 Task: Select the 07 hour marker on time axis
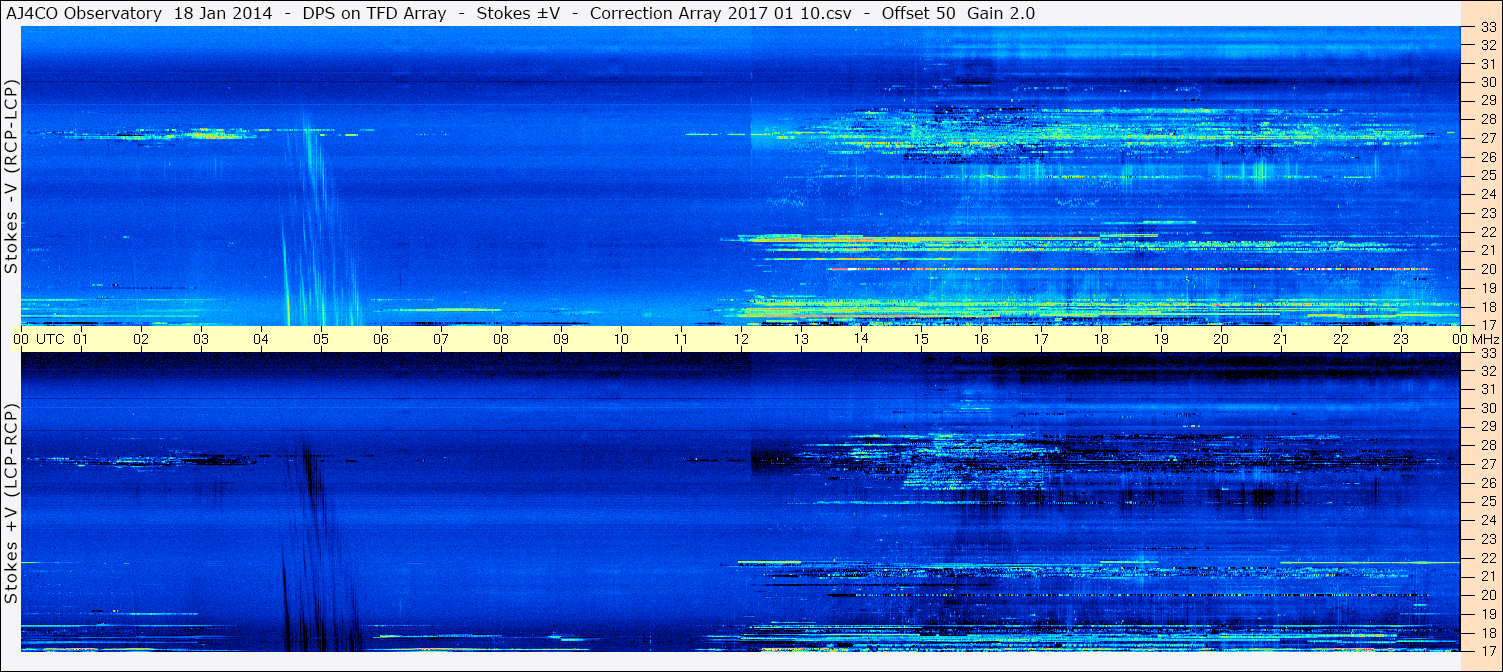(441, 339)
